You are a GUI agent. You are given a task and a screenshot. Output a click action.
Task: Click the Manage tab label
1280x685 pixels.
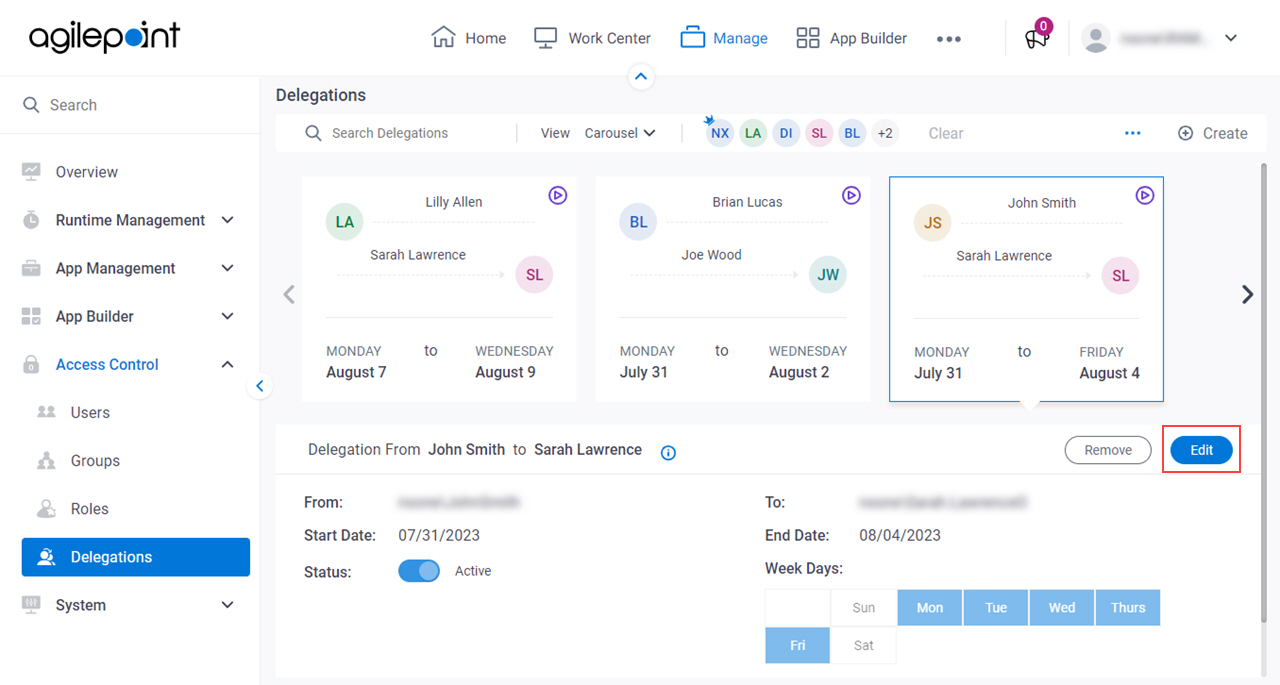click(x=740, y=38)
